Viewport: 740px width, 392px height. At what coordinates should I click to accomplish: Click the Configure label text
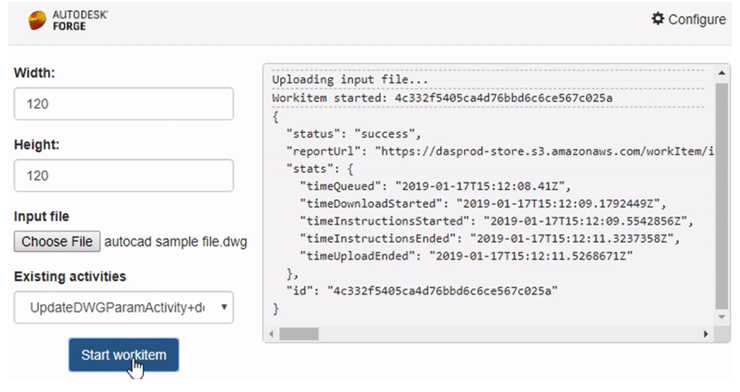pyautogui.click(x=697, y=19)
